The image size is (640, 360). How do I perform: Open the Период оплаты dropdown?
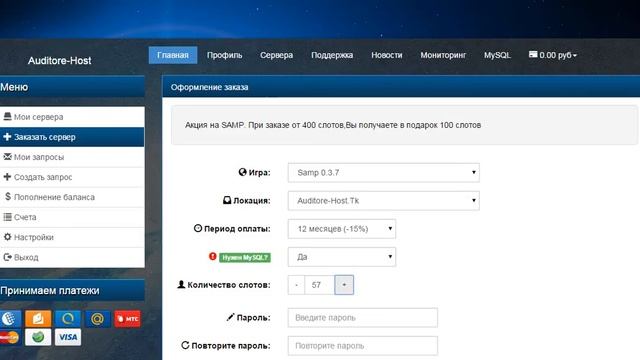342,229
